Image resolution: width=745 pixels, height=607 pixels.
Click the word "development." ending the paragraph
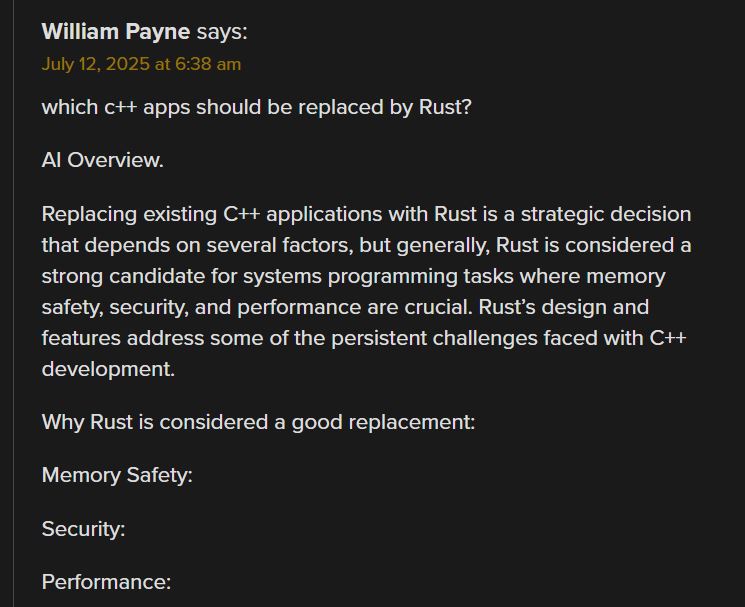pos(108,369)
